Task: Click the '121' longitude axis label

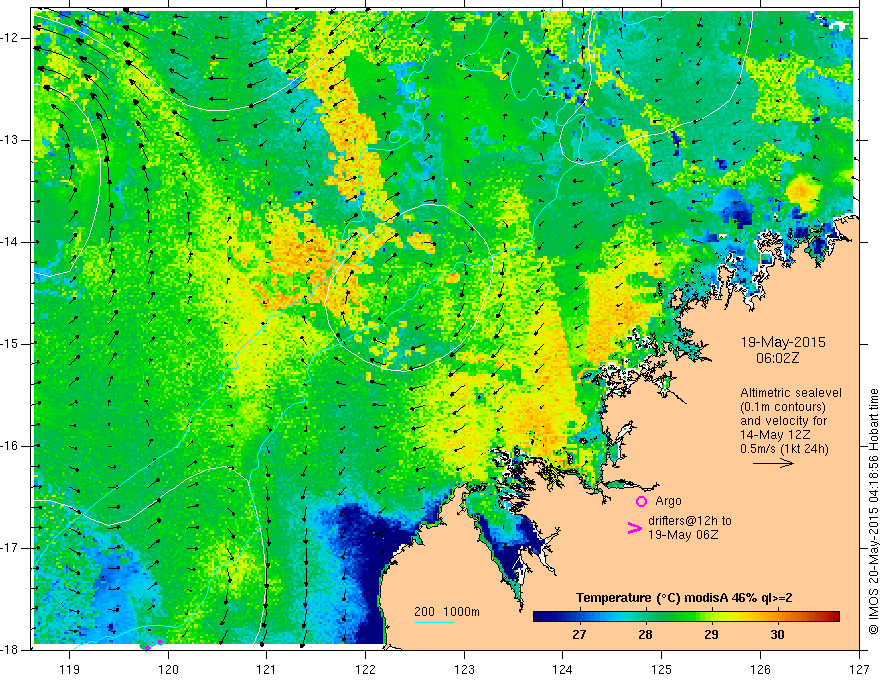Action: point(266,669)
